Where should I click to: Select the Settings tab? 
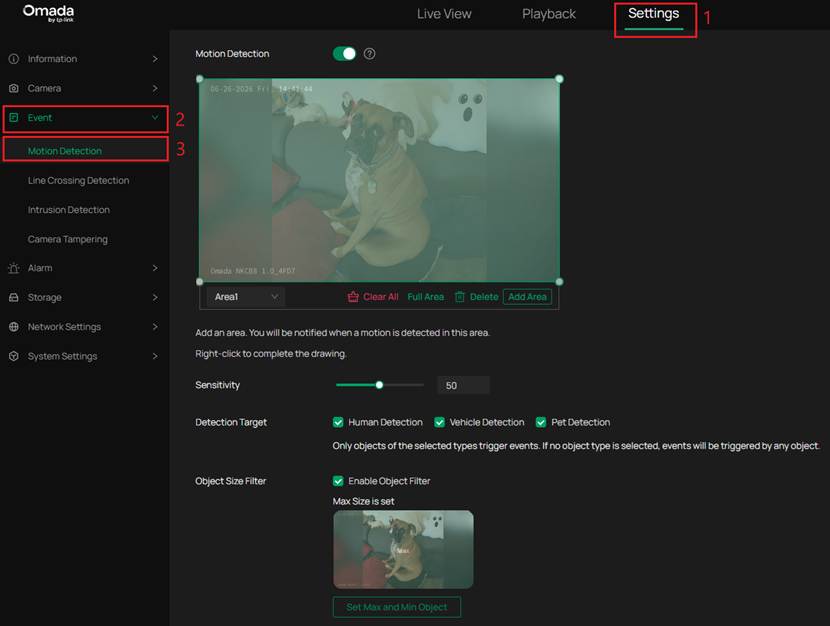point(654,14)
